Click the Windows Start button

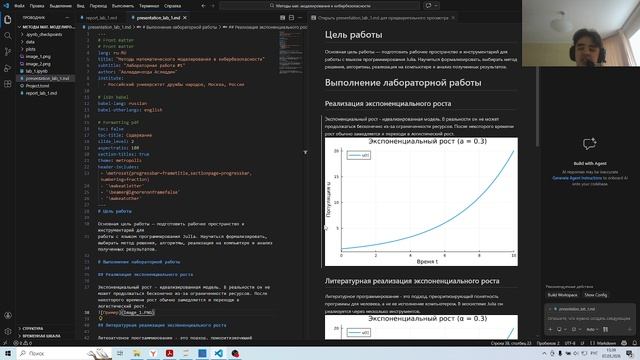7,353
